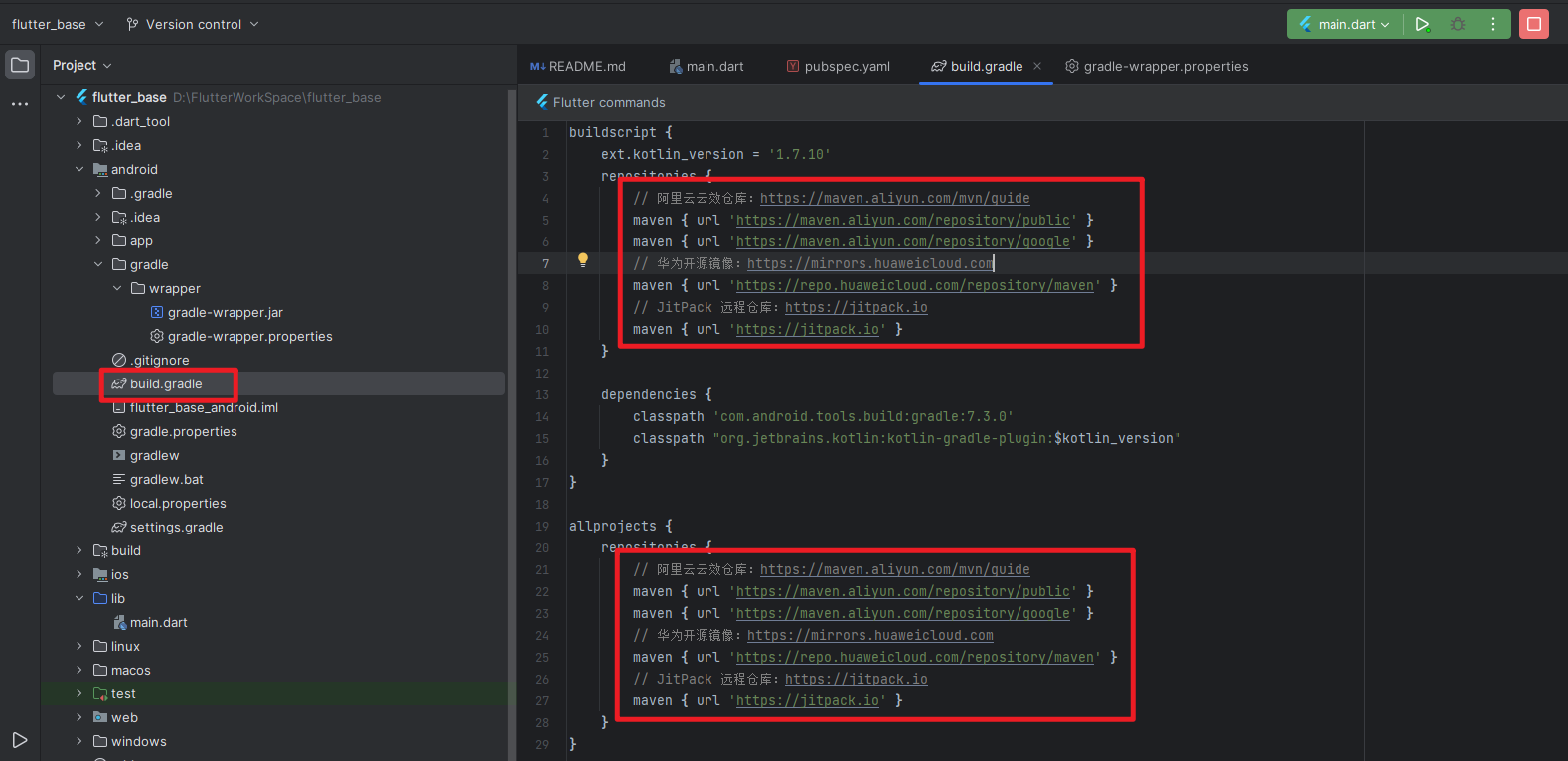Click line number 13 in the gutter
The image size is (1568, 761).
coord(542,394)
